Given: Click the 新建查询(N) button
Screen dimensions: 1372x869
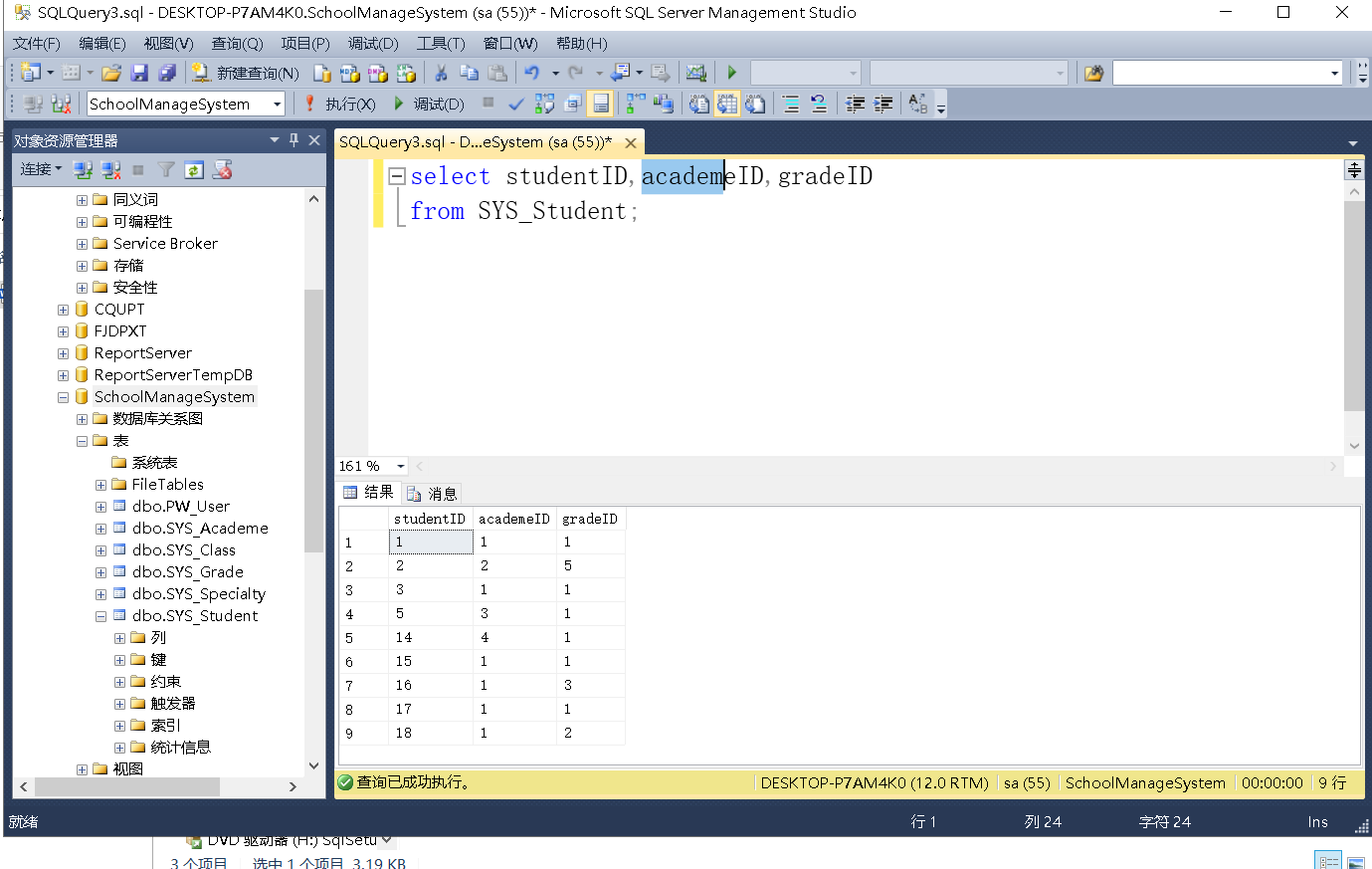Looking at the screenshot, I should tap(246, 73).
